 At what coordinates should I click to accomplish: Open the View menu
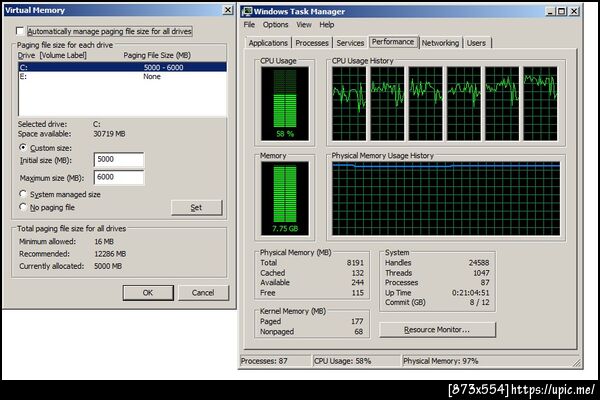pos(304,24)
